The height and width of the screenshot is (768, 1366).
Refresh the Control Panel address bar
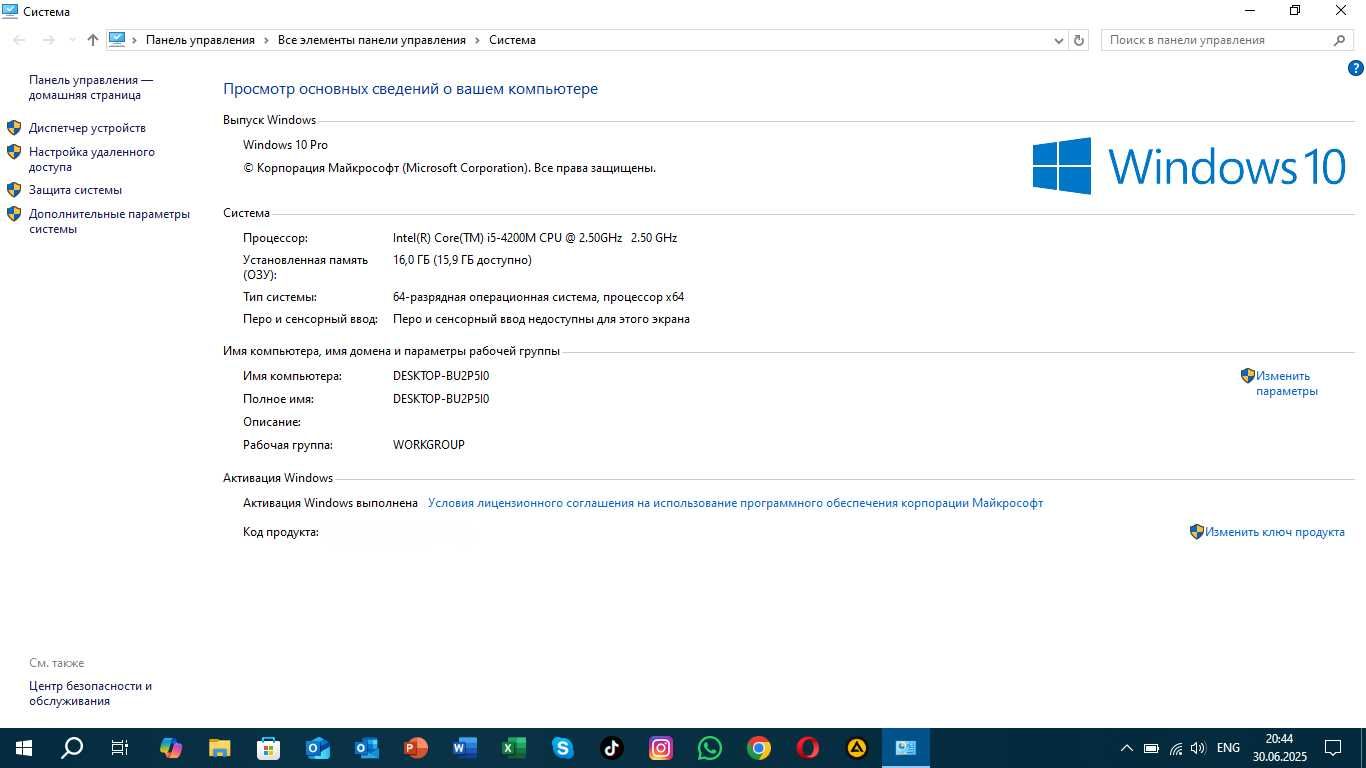1078,40
